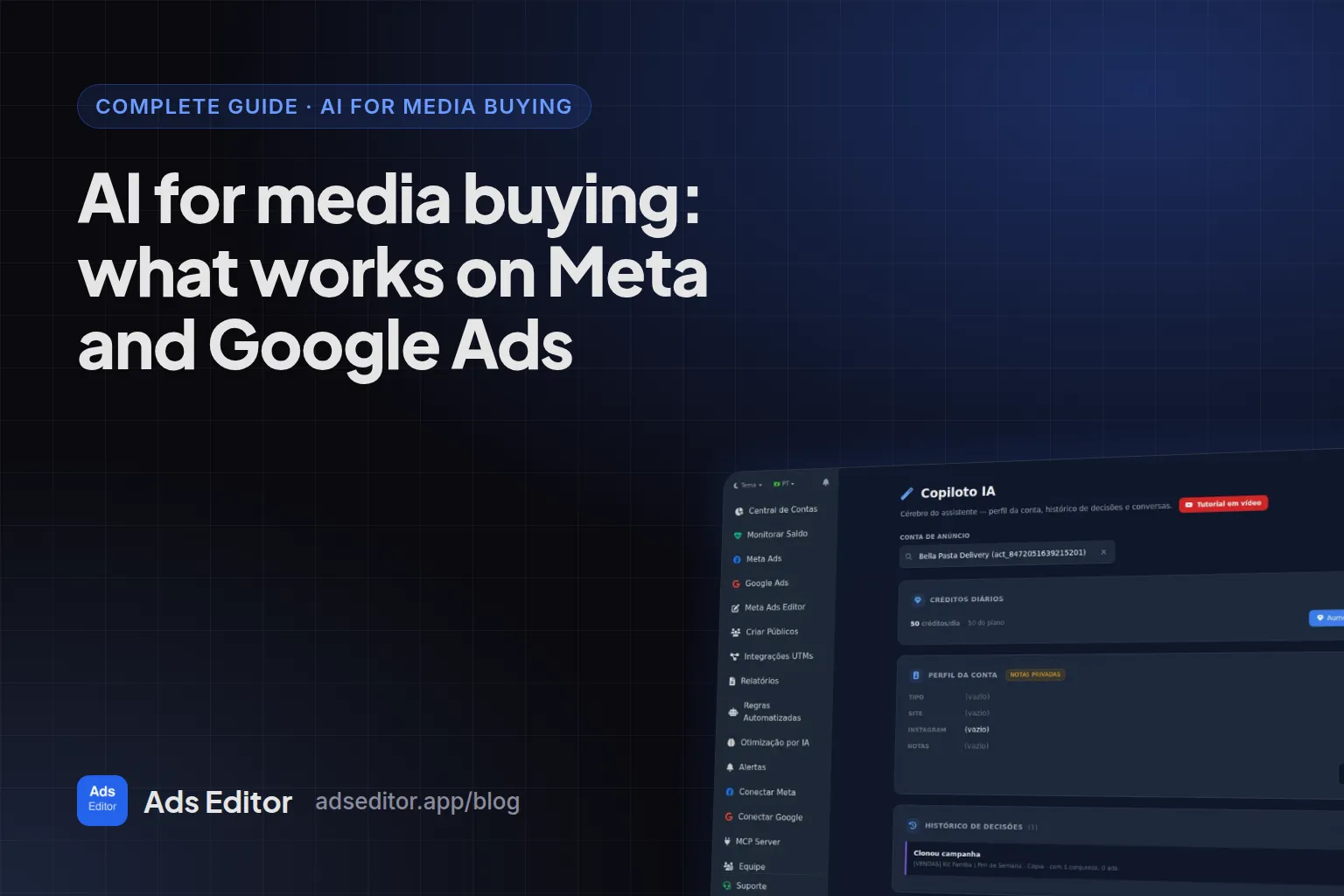This screenshot has width=1344, height=896.
Task: Click the Conta de Anúncio label
Action: pos(934,536)
